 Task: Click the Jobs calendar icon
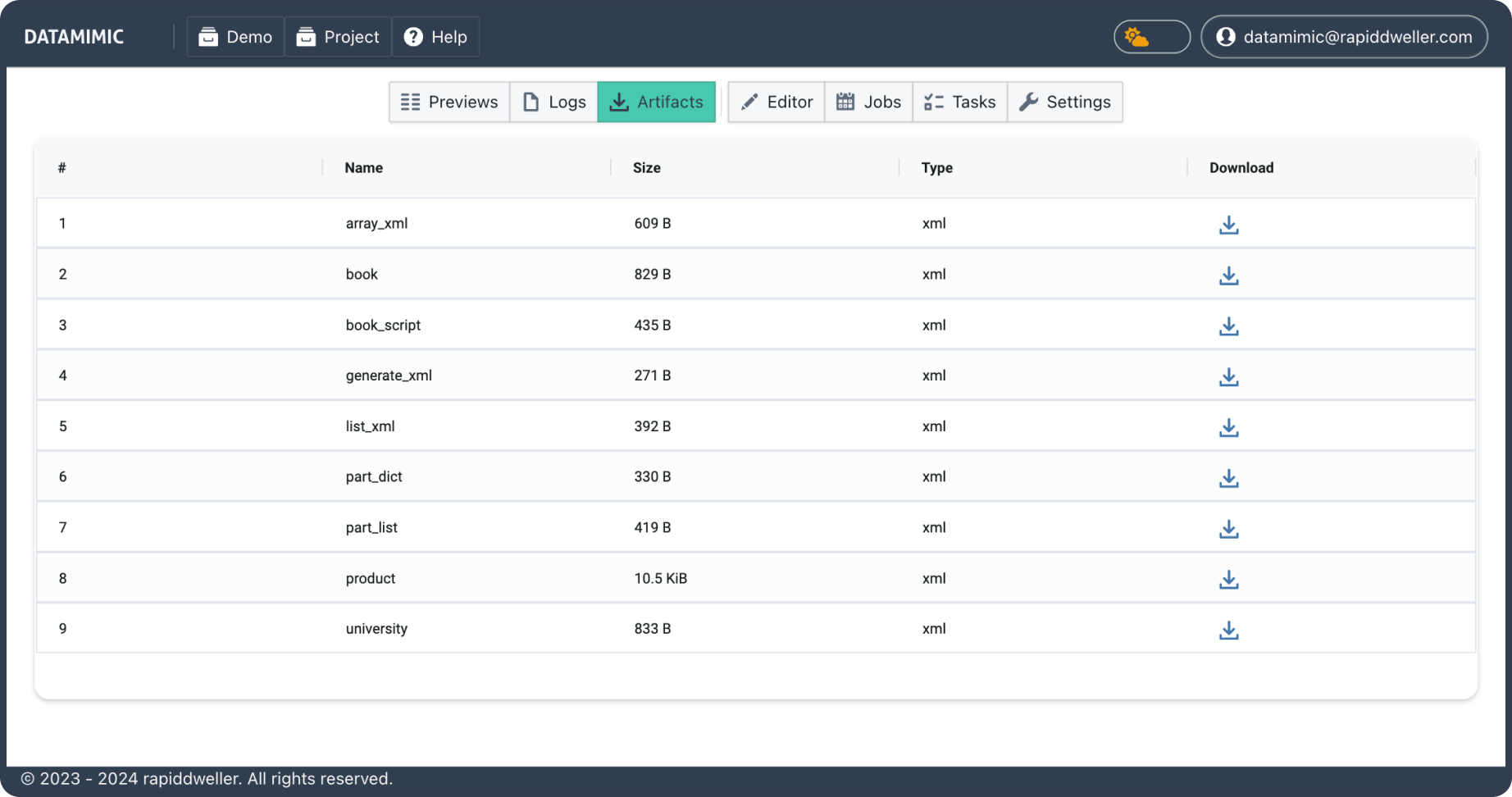point(845,102)
